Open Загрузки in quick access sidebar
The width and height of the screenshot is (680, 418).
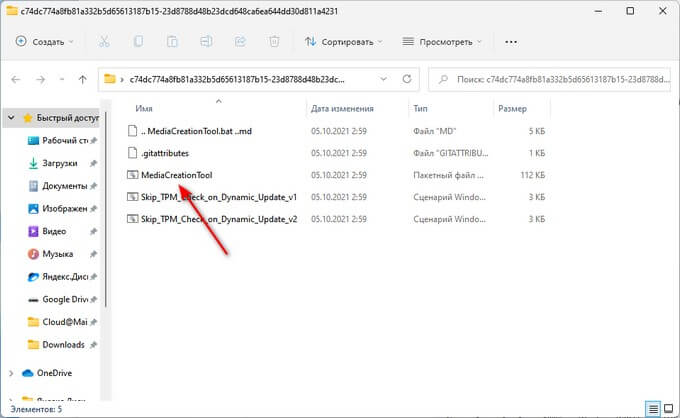(60, 163)
